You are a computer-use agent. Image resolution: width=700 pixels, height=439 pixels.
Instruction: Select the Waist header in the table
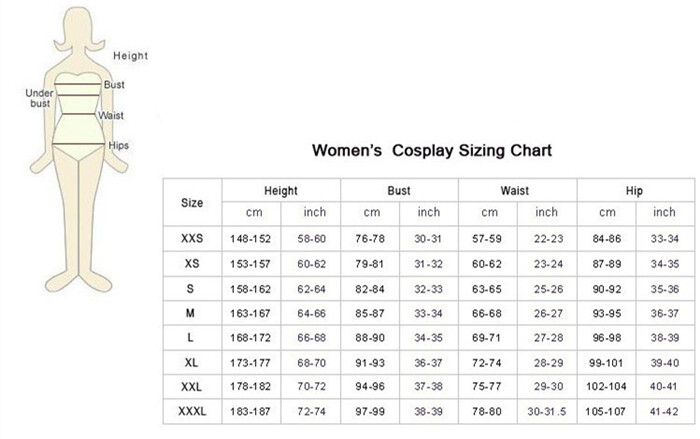click(x=515, y=190)
